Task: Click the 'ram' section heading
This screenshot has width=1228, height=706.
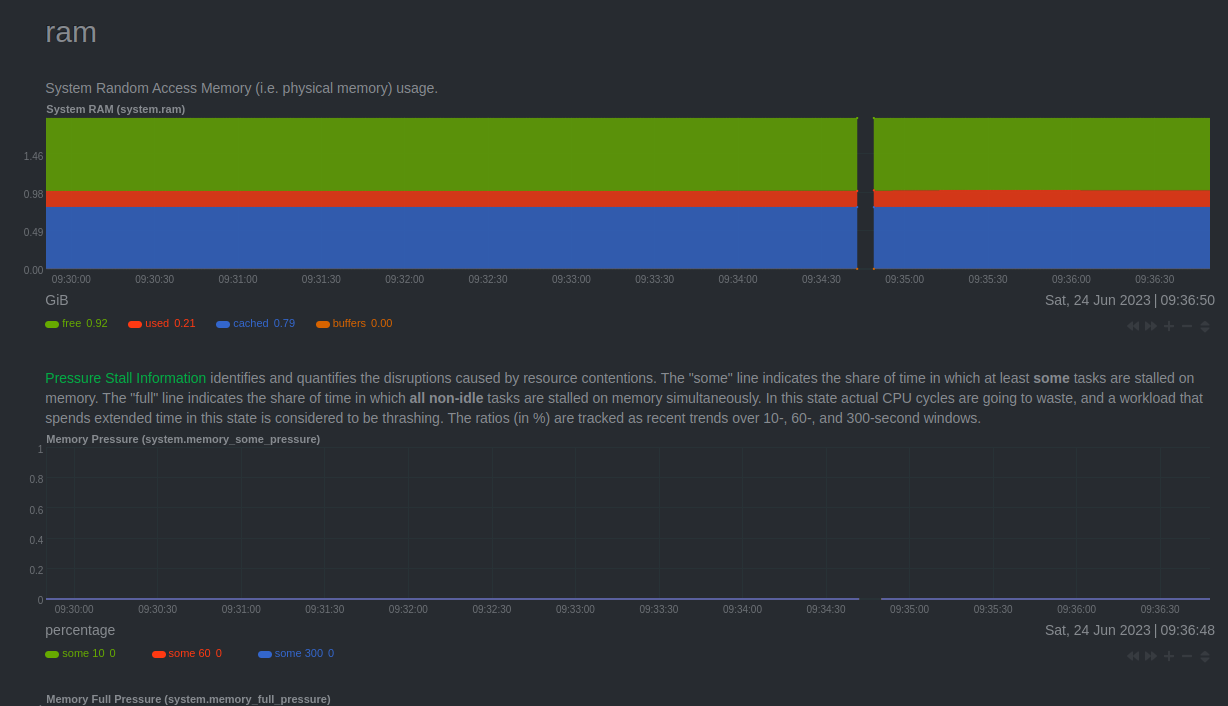Action: point(71,32)
